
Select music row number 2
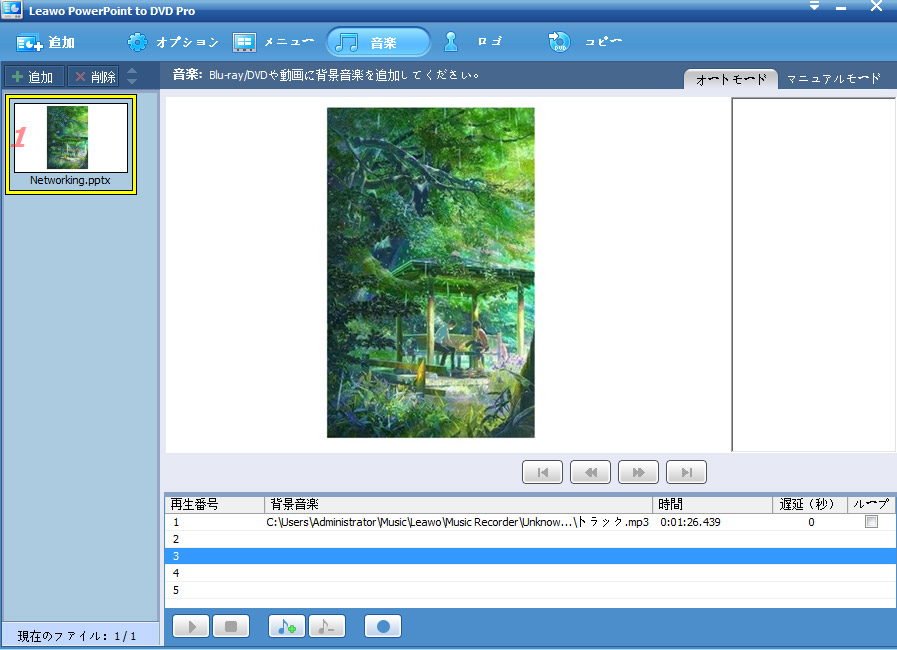(530, 539)
